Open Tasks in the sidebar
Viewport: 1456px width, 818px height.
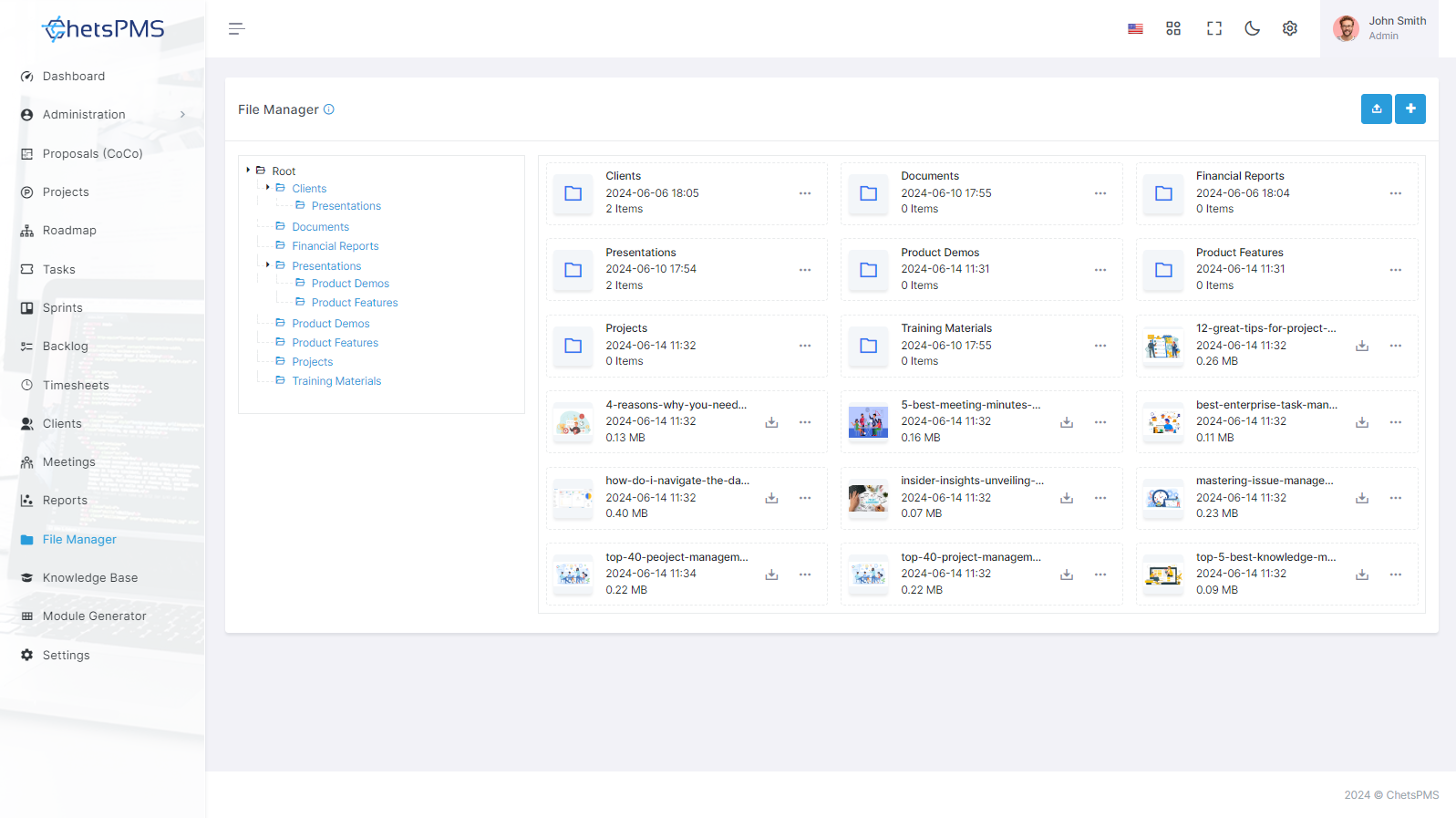click(59, 270)
